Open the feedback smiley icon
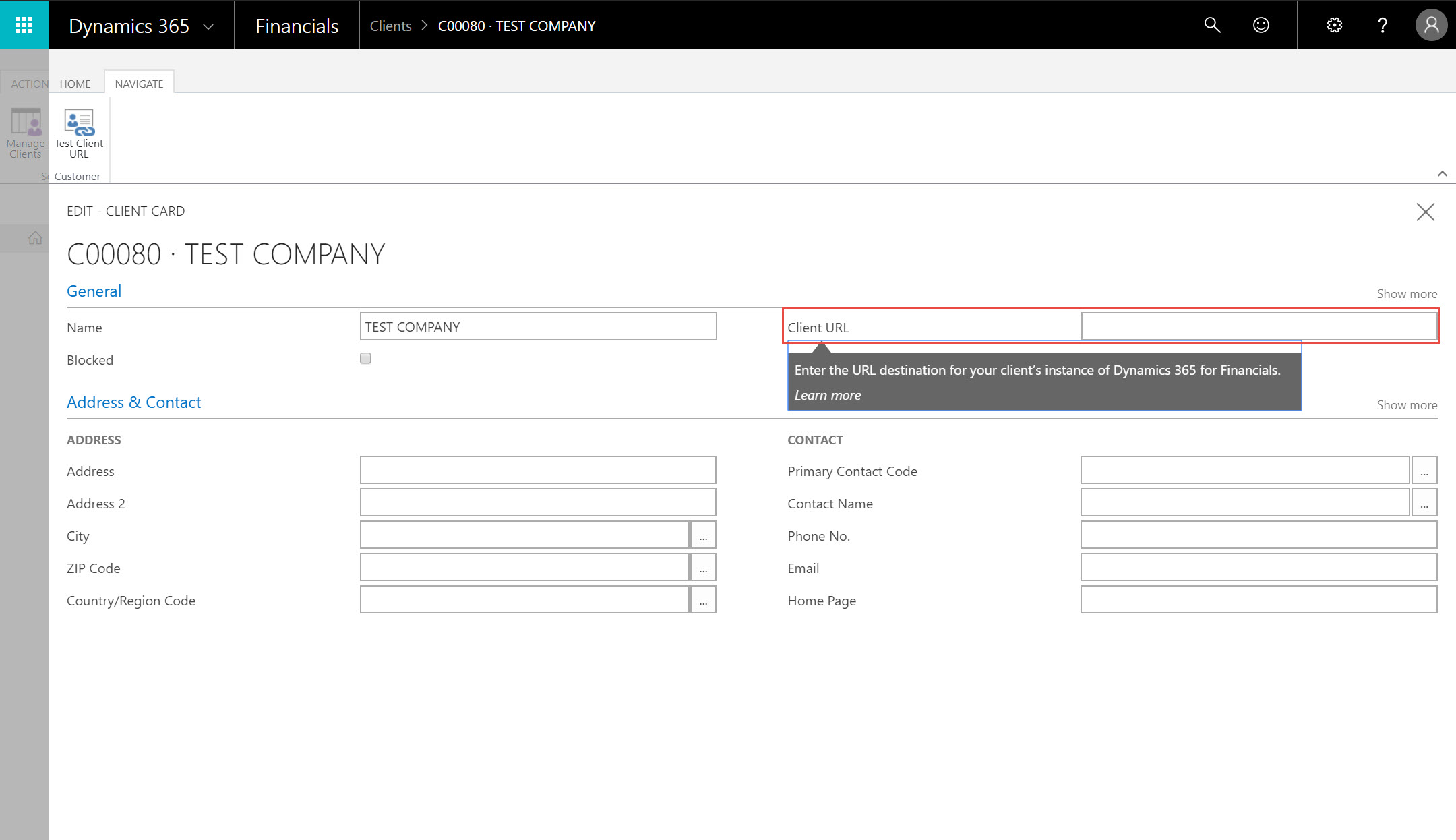 click(1261, 25)
